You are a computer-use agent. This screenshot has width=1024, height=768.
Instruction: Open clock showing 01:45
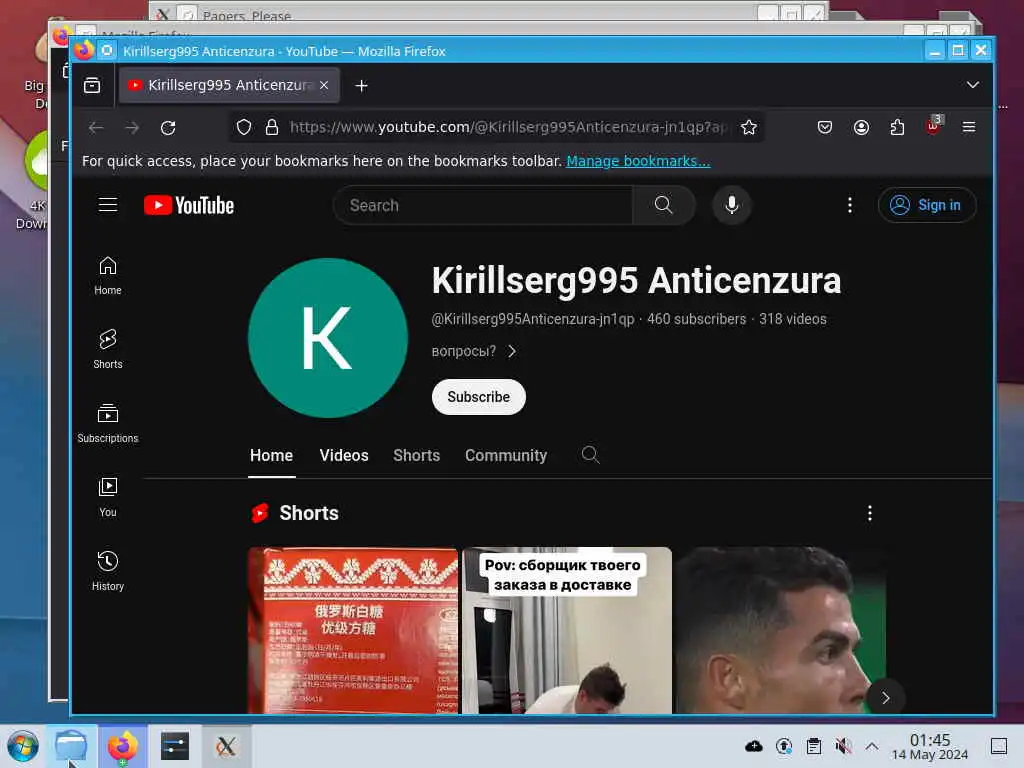pos(929,746)
